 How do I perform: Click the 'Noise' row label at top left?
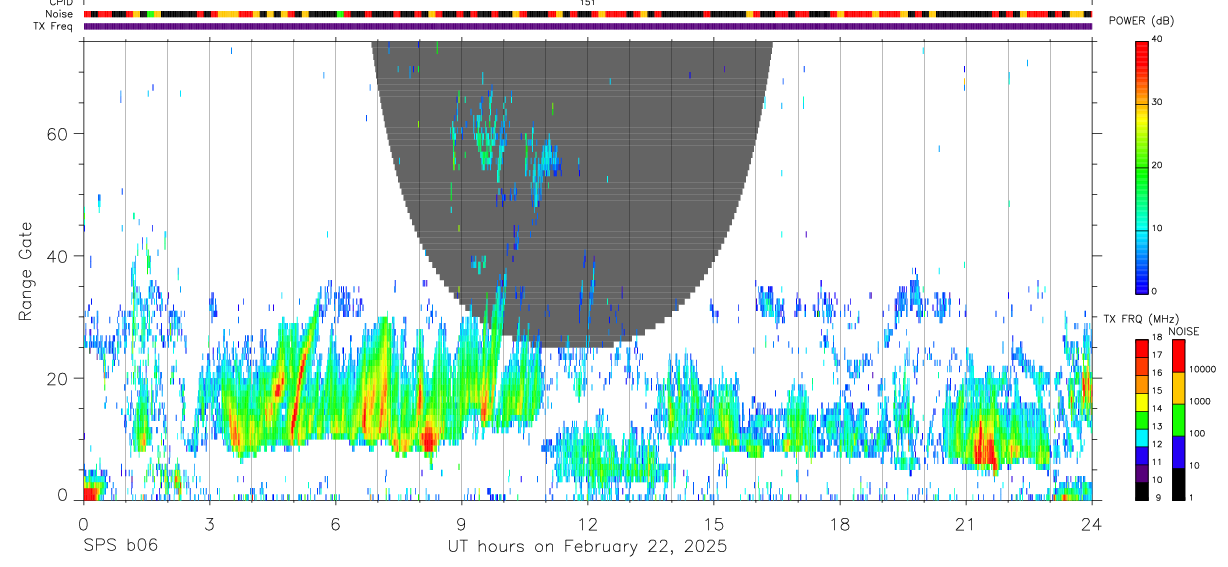[x=60, y=14]
